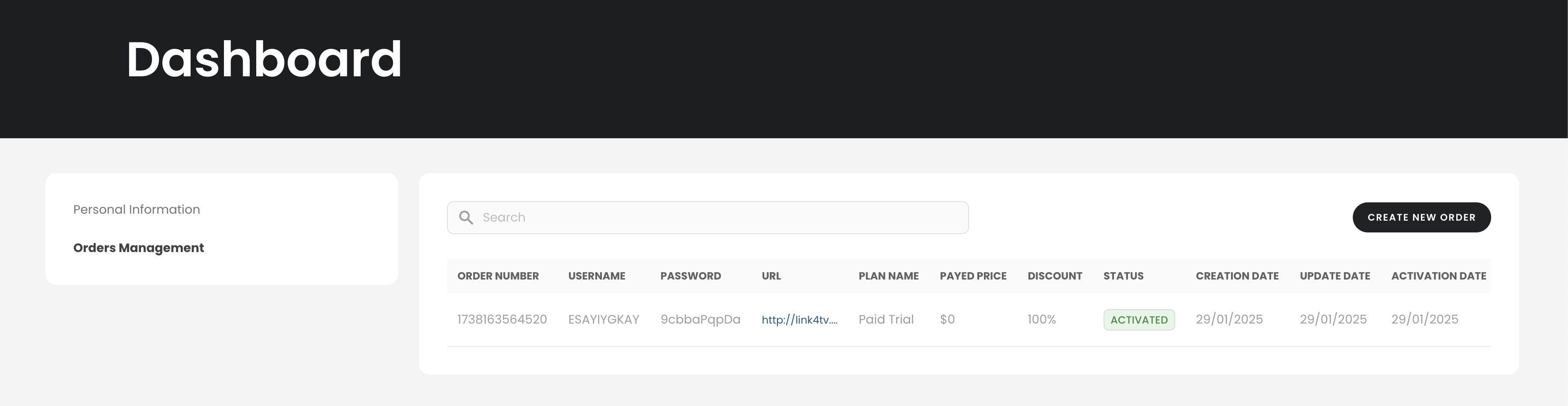Screen dimensions: 1568x406
Task: Click the Dashboard page heading
Action: 264,59
